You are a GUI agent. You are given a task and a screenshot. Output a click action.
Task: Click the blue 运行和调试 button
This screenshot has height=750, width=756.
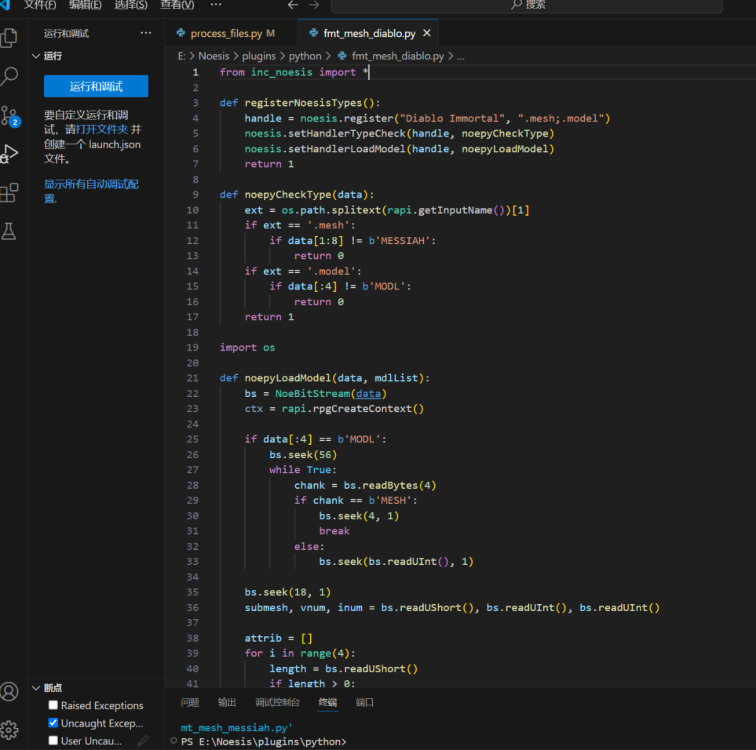(96, 87)
